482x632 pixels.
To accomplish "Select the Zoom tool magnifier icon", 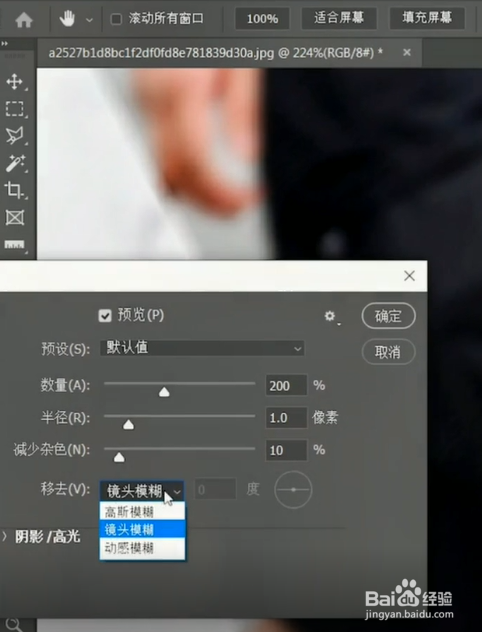I will (x=13, y=624).
